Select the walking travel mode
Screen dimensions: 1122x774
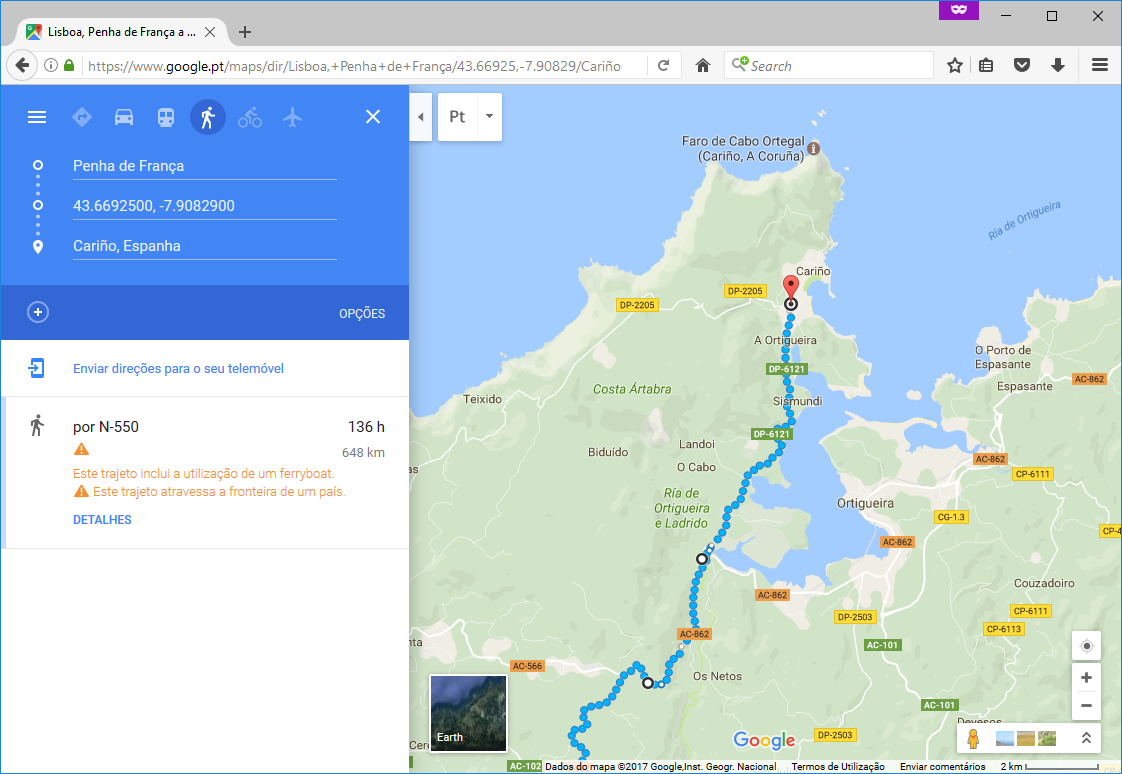208,117
